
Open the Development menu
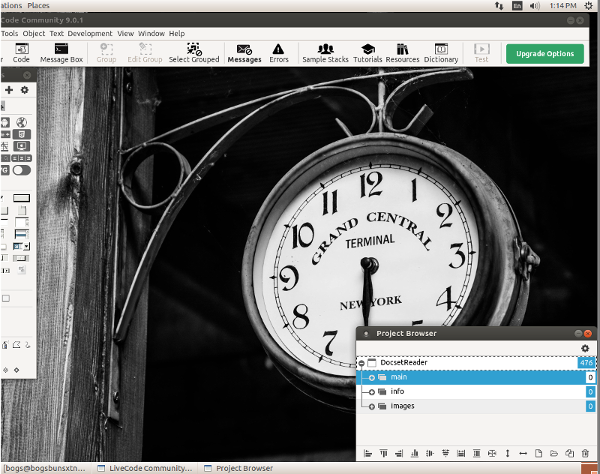pyautogui.click(x=90, y=33)
